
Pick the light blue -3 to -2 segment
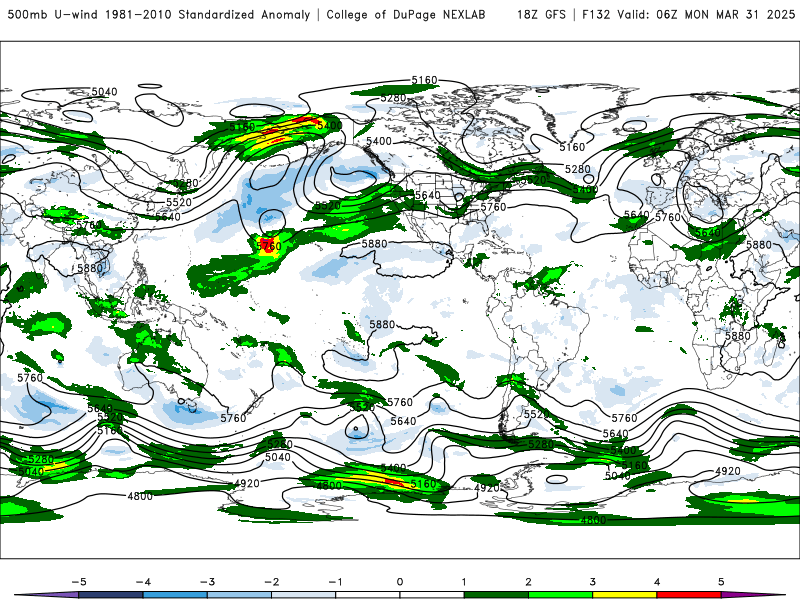[x=239, y=595]
